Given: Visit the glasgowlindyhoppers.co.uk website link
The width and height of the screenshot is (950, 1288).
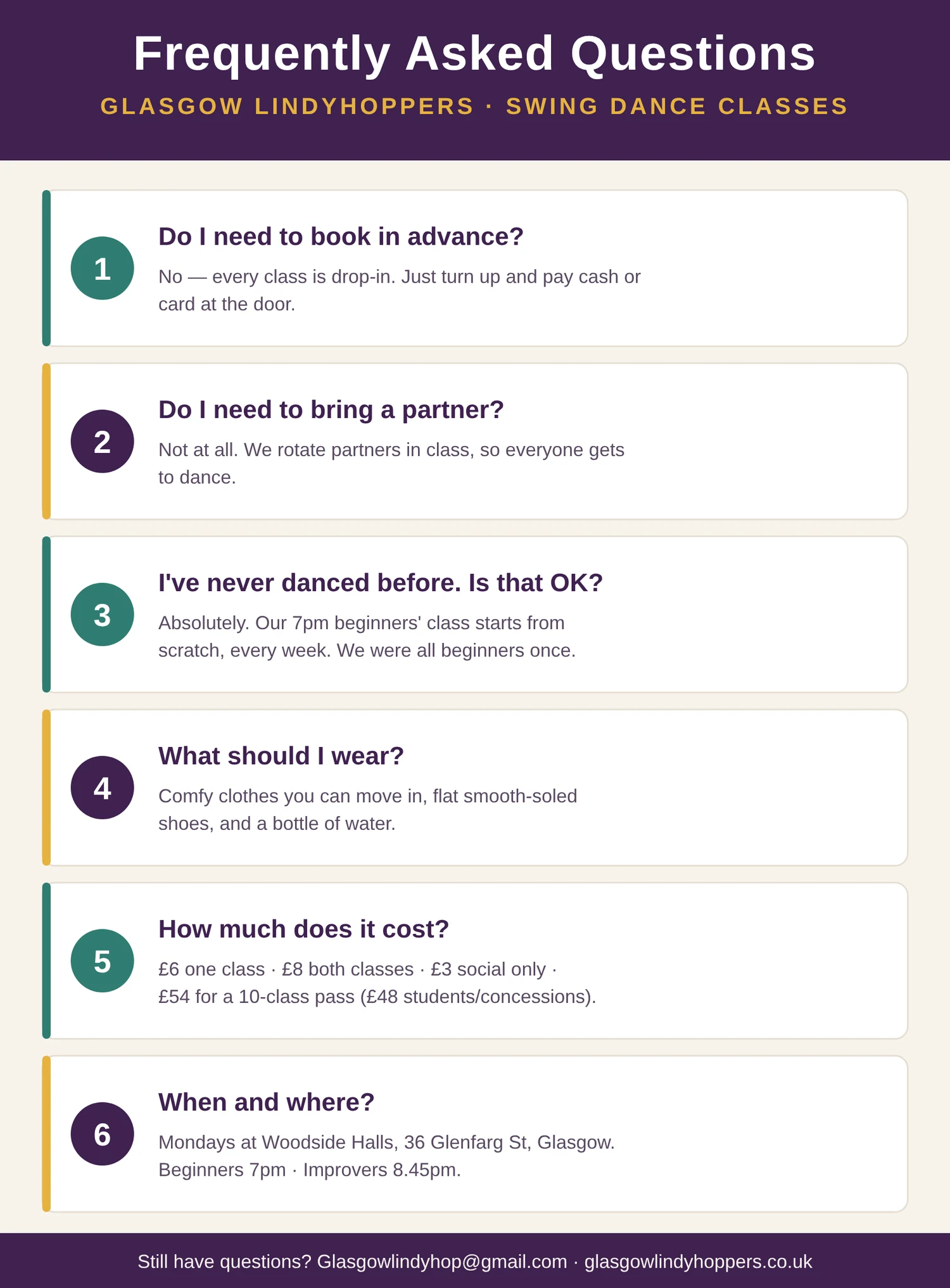Looking at the screenshot, I should 698,1261.
